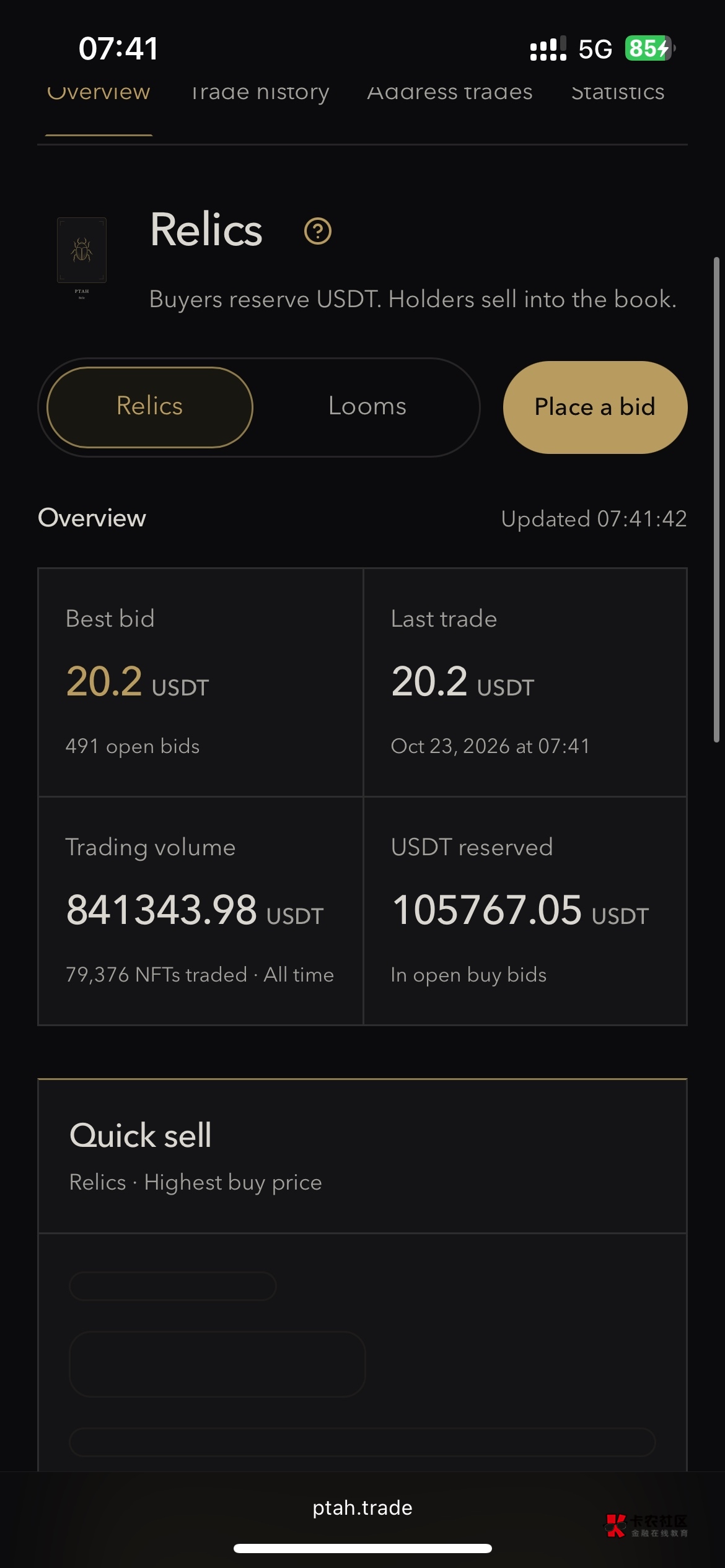Image resolution: width=725 pixels, height=1568 pixels.
Task: Switch to the Looms toggle option
Action: [x=367, y=406]
